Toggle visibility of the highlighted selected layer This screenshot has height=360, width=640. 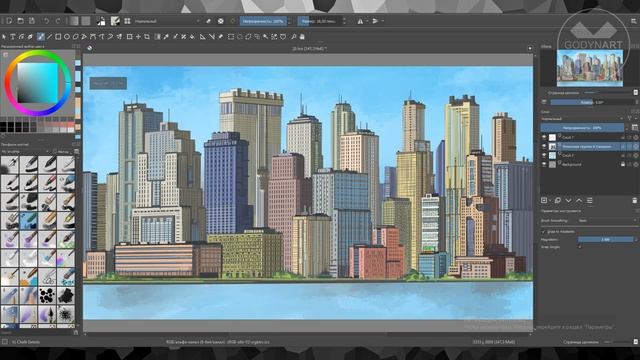click(544, 146)
